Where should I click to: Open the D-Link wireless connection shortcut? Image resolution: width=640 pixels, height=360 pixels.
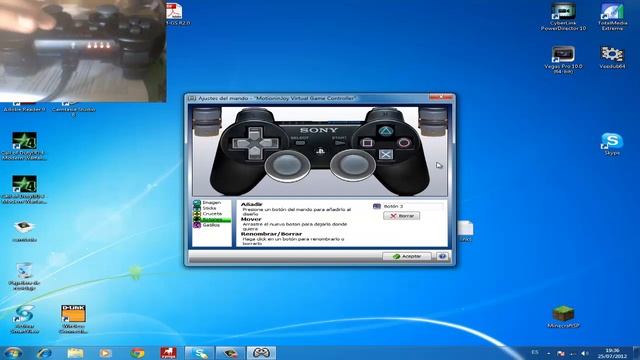(x=73, y=319)
